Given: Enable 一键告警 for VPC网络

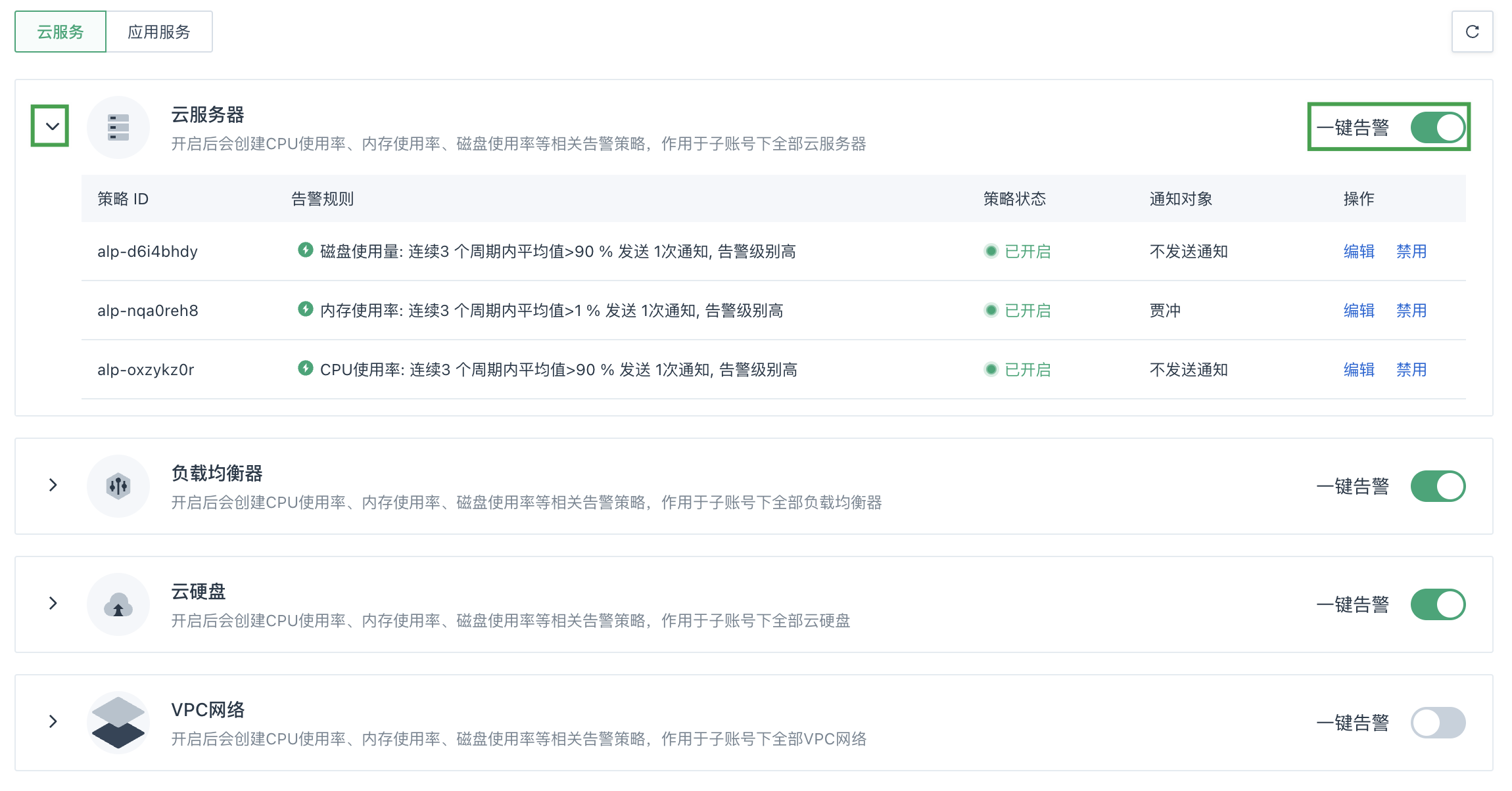Looking at the screenshot, I should tap(1438, 723).
